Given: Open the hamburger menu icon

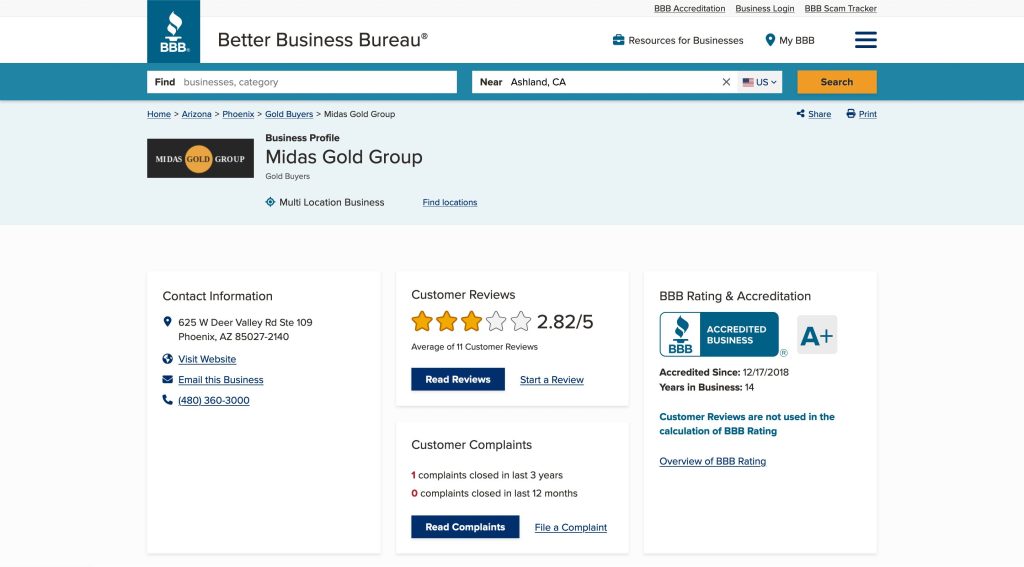Looking at the screenshot, I should pyautogui.click(x=865, y=40).
